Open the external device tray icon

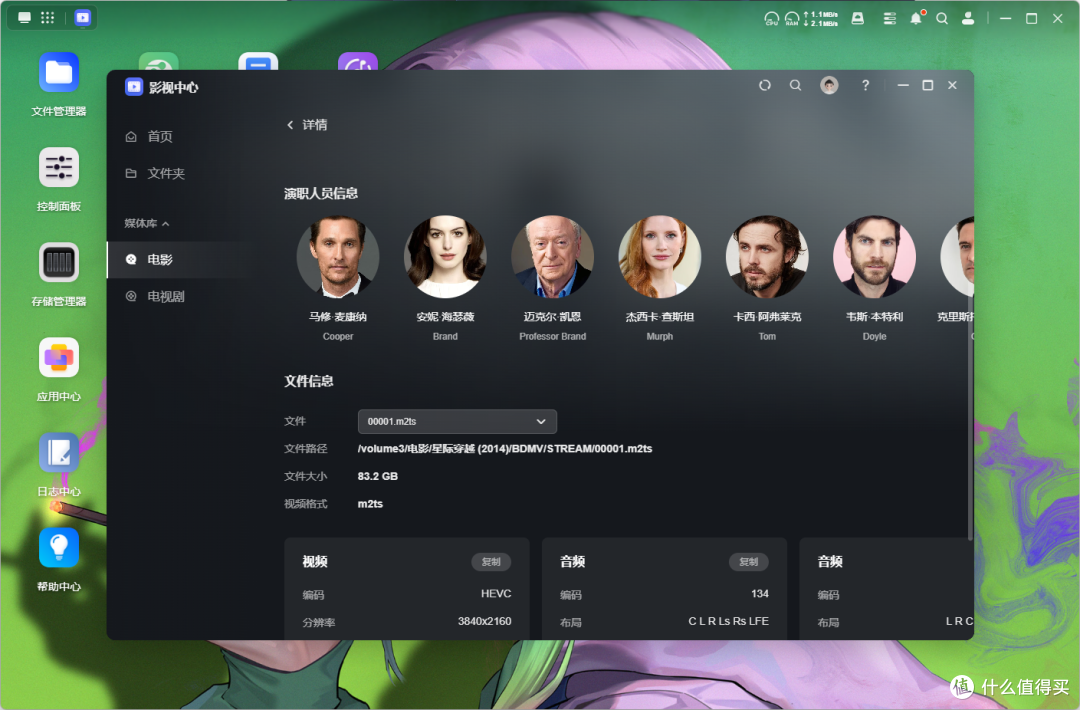pyautogui.click(x=858, y=19)
